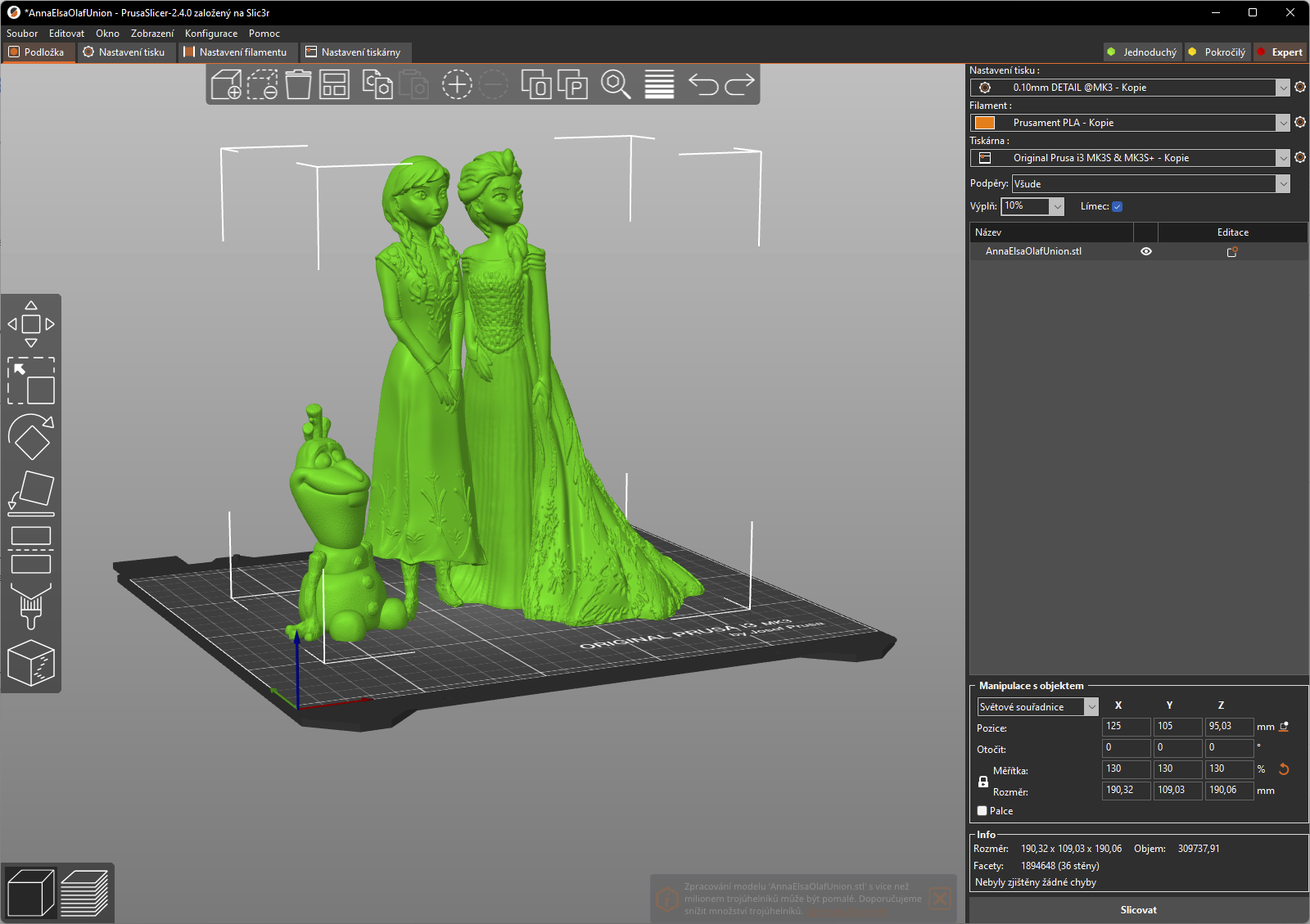
Task: Click the X position input field
Action: click(1126, 727)
